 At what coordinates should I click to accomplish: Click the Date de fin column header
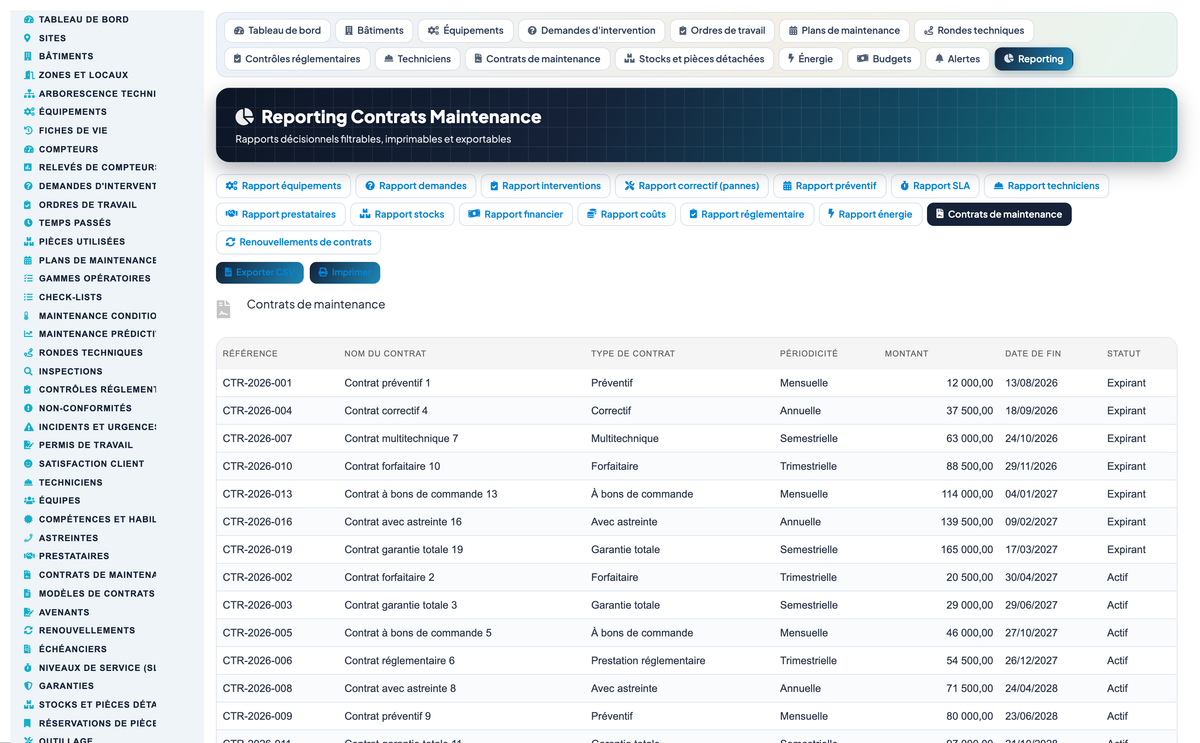point(1033,353)
